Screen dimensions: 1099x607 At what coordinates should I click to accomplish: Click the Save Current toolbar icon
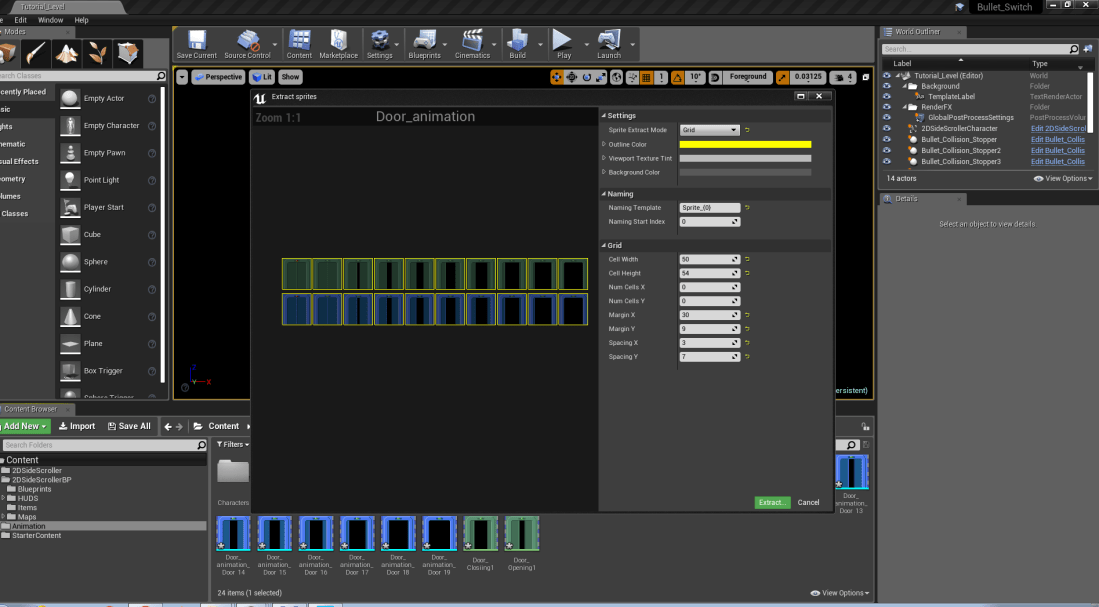196,42
